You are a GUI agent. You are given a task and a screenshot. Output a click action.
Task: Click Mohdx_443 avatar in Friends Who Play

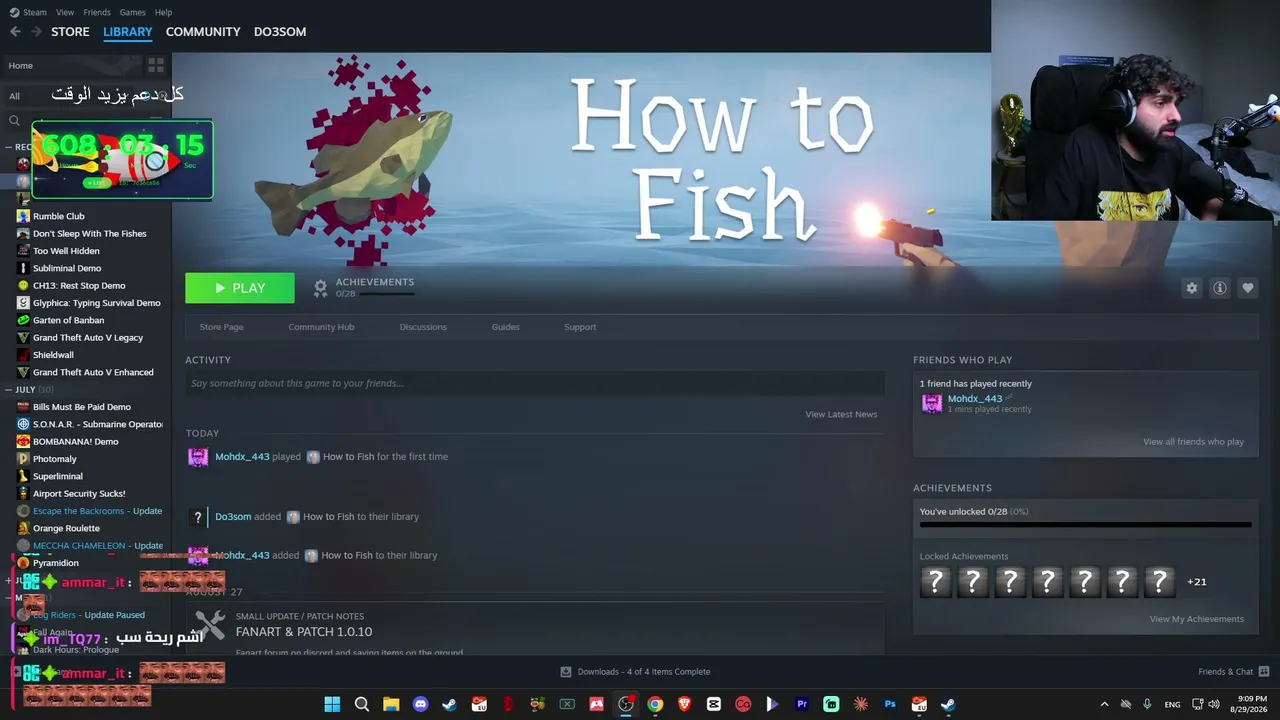(x=932, y=403)
